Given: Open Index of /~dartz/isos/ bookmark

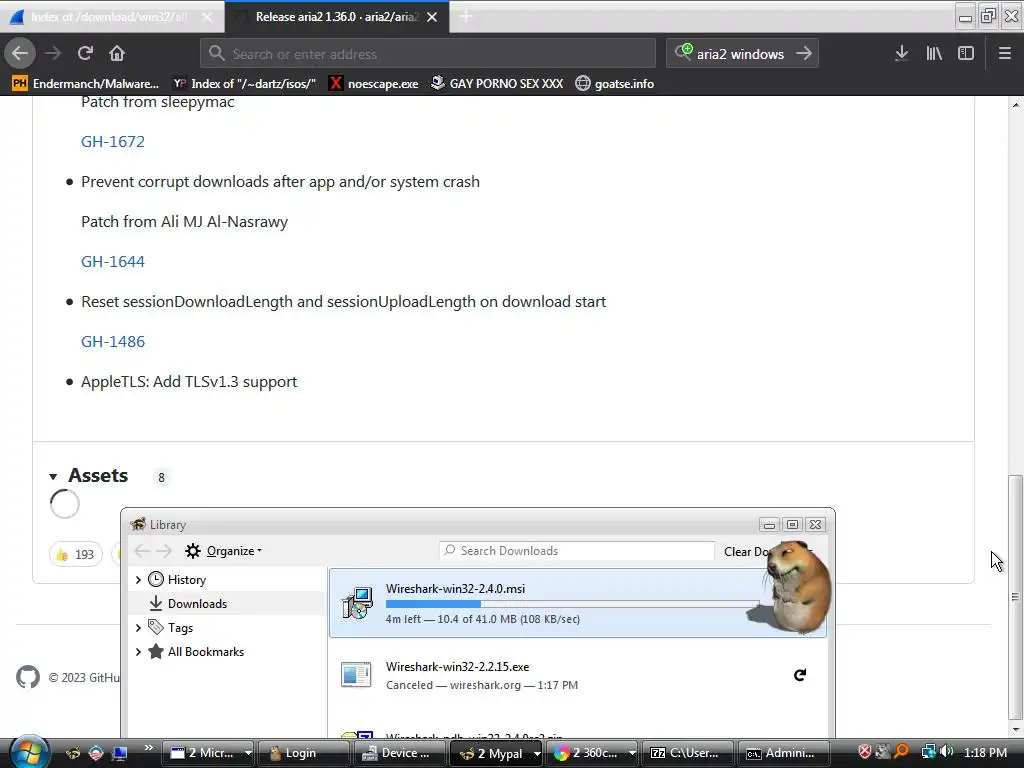Looking at the screenshot, I should coord(244,84).
